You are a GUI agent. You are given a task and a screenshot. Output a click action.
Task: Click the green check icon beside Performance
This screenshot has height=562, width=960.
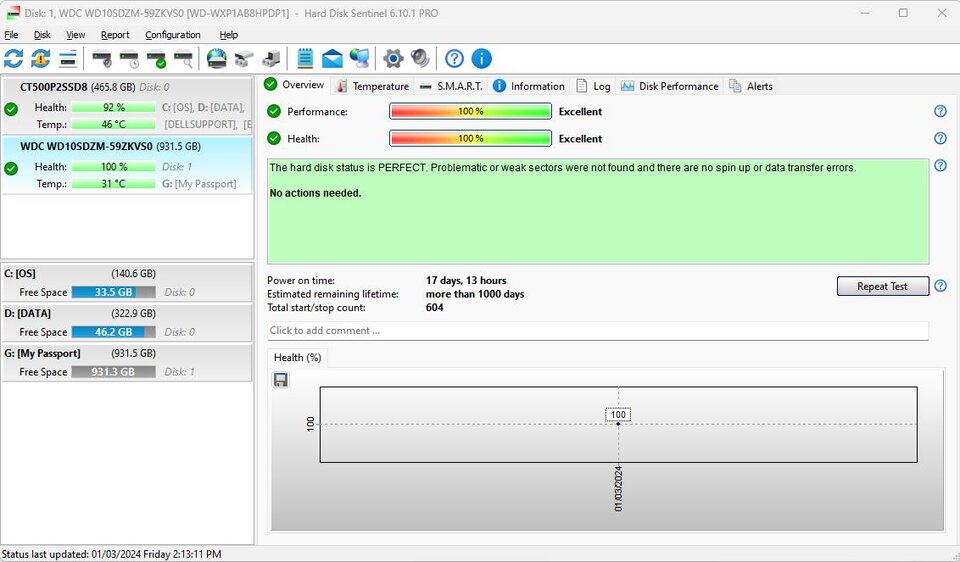pyautogui.click(x=274, y=111)
